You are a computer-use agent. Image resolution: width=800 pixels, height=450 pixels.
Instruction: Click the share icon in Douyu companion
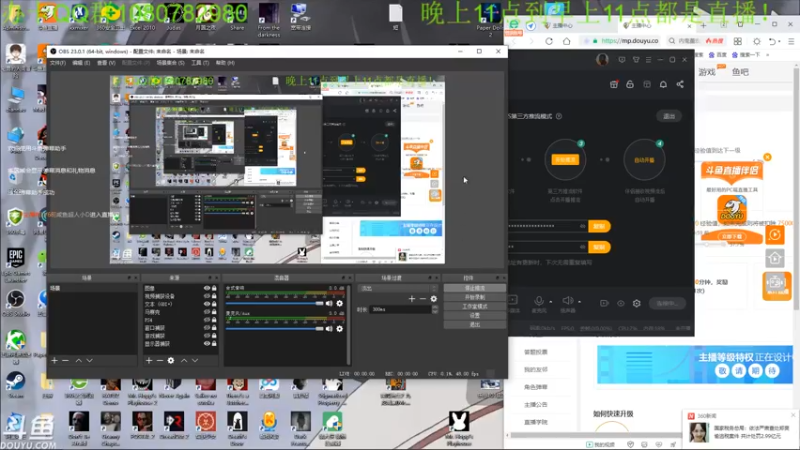(x=680, y=84)
